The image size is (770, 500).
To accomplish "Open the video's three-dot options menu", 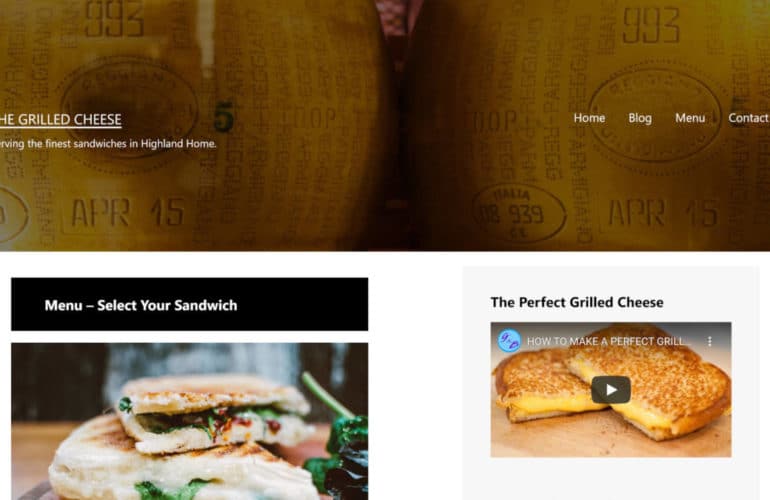I will point(710,341).
